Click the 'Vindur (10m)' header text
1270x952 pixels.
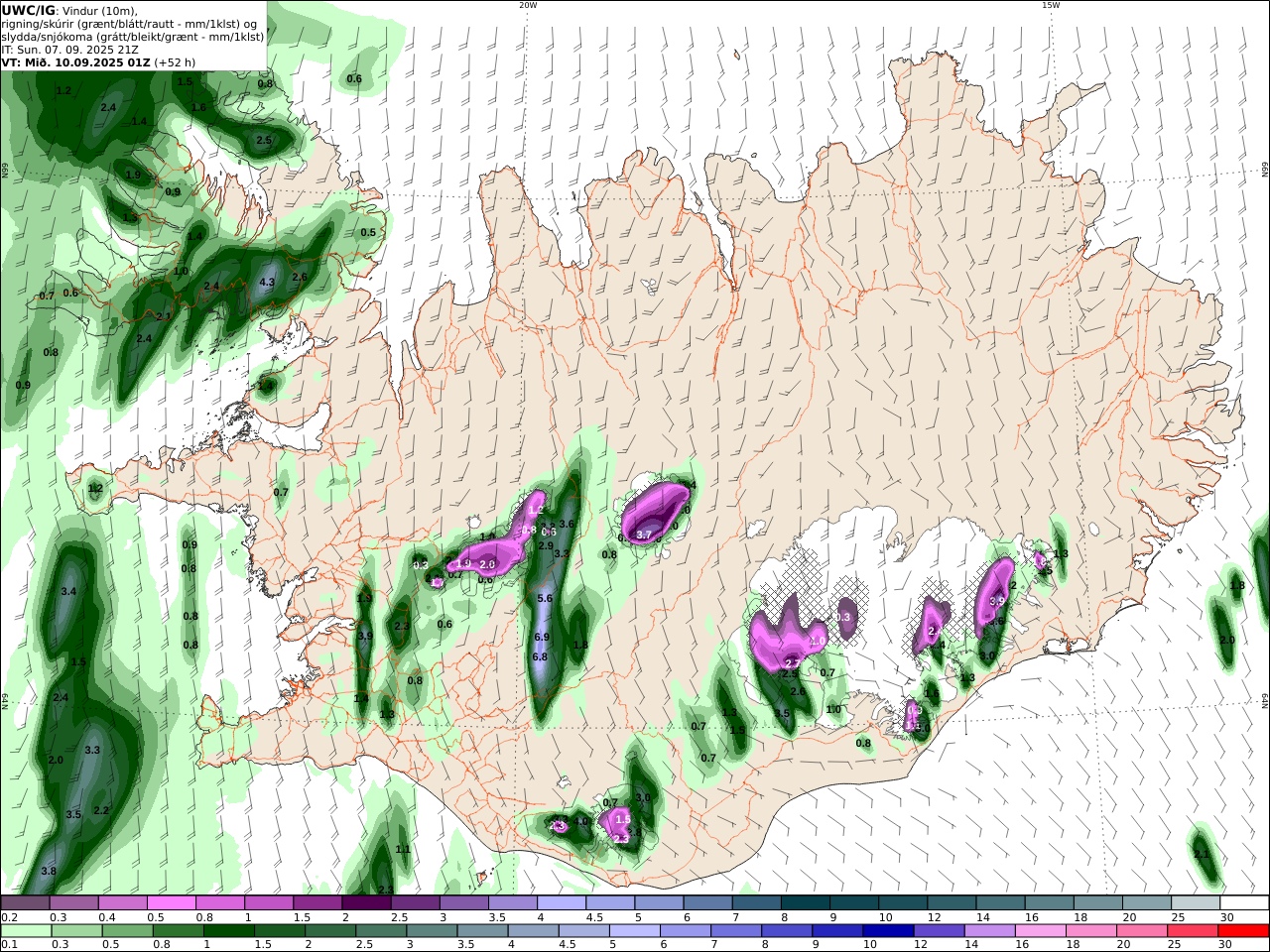click(100, 10)
